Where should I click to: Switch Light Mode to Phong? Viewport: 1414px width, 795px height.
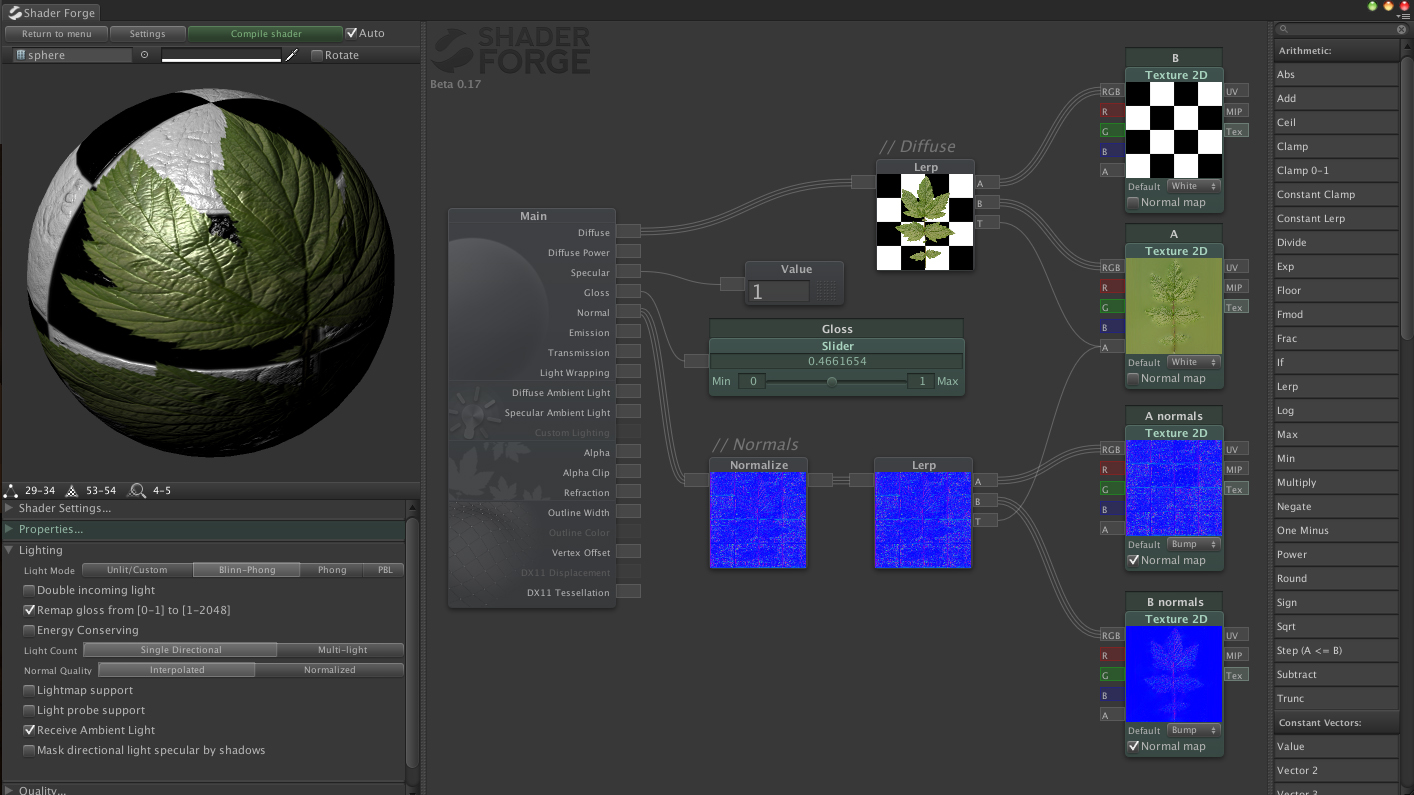click(332, 570)
